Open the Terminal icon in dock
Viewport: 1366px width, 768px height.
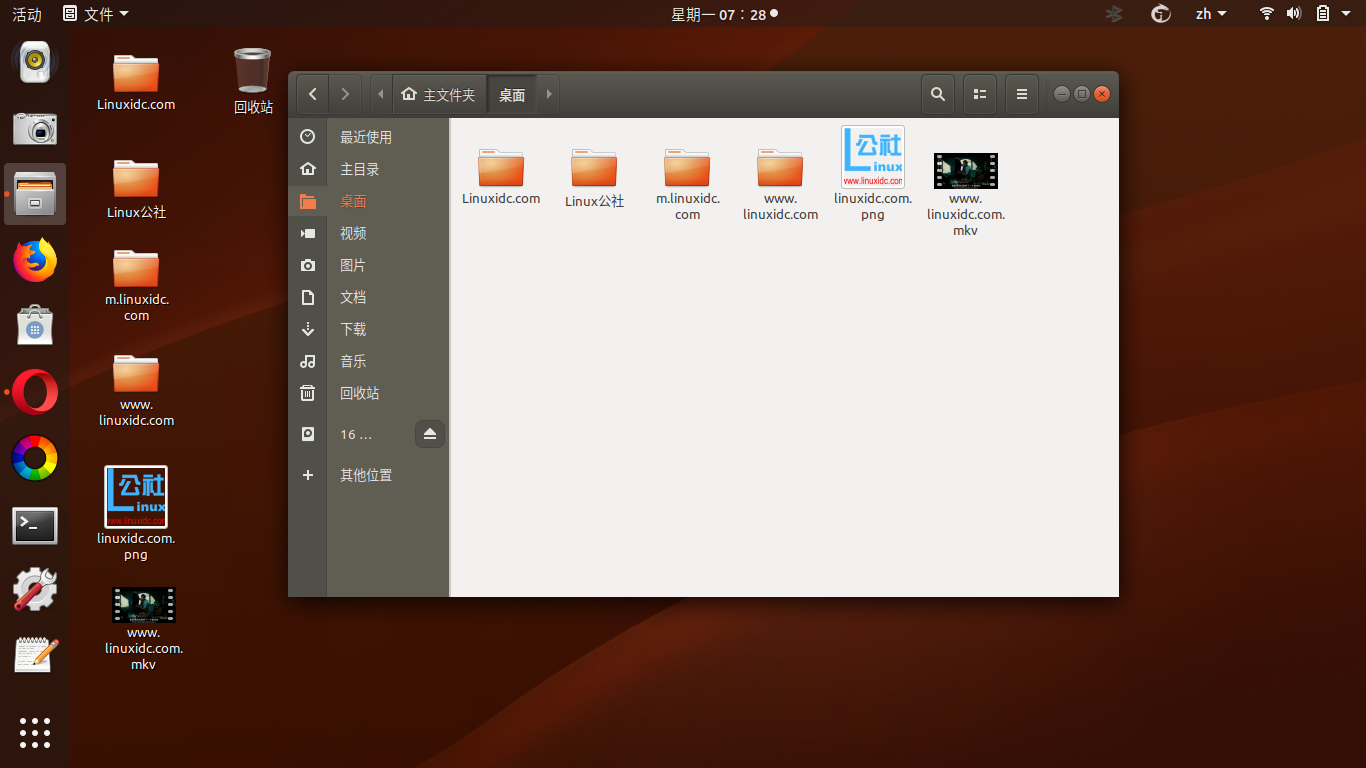pyautogui.click(x=35, y=525)
